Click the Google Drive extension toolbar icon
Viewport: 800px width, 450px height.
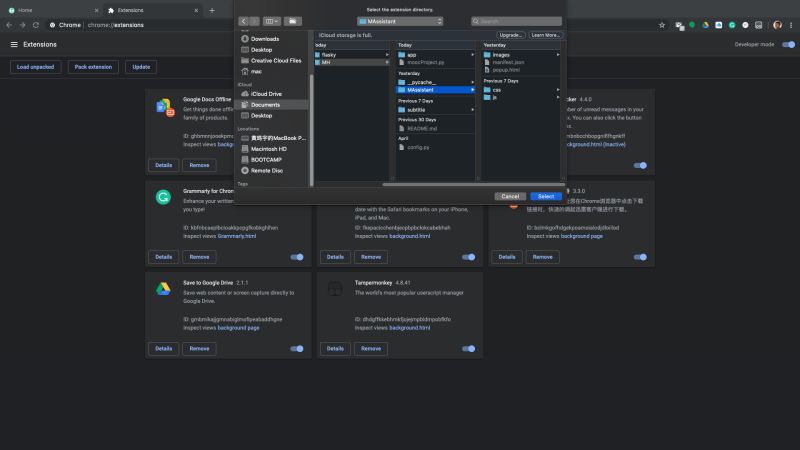(x=705, y=25)
